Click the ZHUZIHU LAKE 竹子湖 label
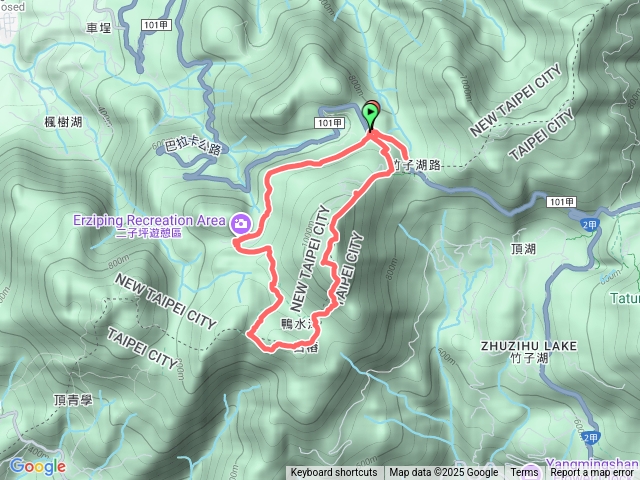640x480 pixels. (529, 352)
